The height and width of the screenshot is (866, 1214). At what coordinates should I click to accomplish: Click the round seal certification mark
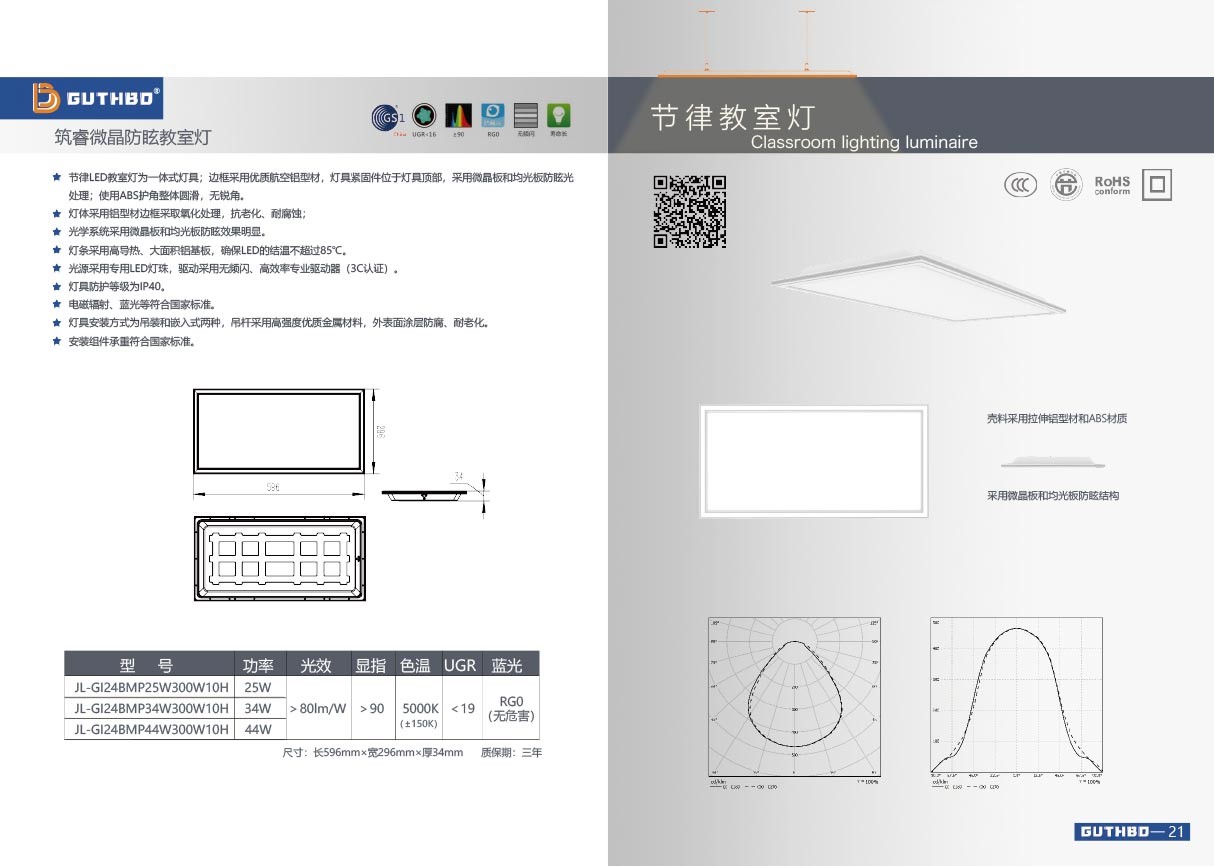[x=1066, y=185]
